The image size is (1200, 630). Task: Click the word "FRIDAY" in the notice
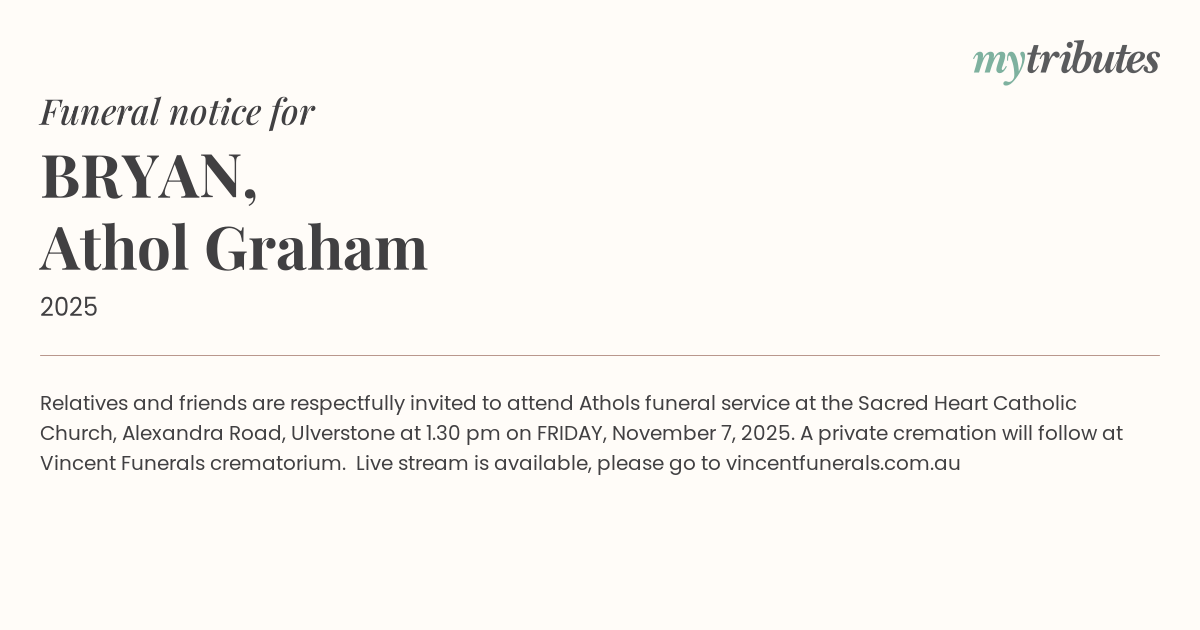[569, 433]
